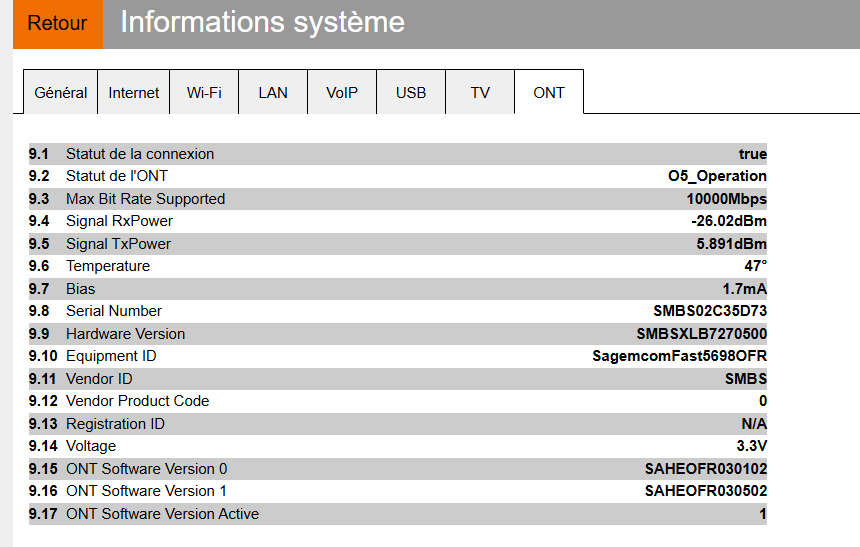Viewport: 860px width, 547px height.
Task: Click the Informations système page title
Action: (x=262, y=23)
